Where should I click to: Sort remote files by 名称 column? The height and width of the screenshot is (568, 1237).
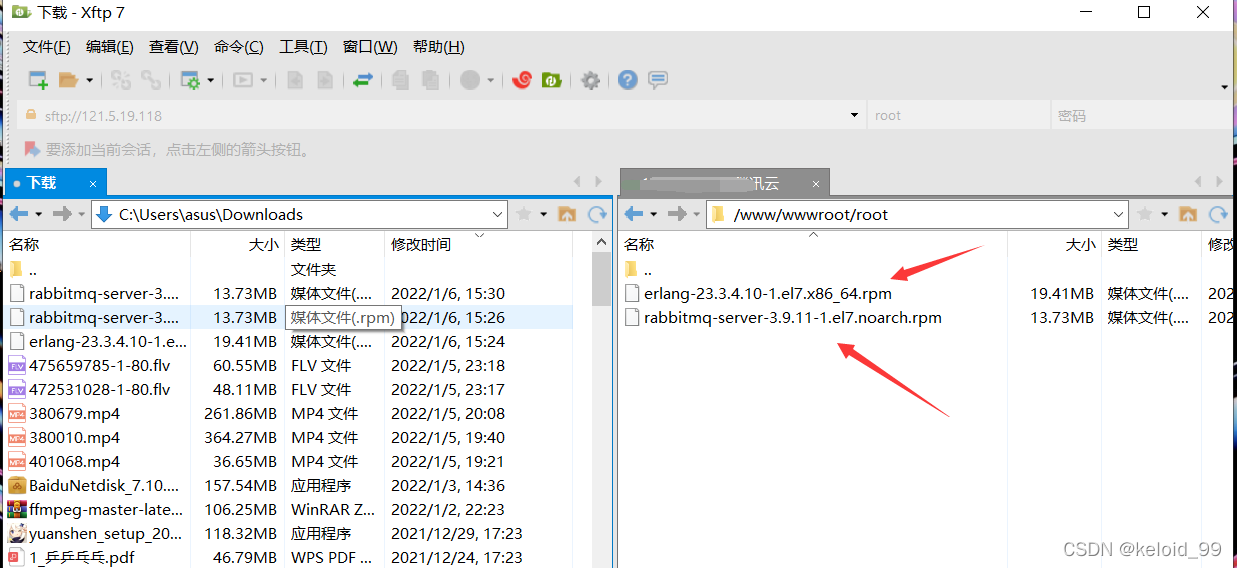click(x=812, y=244)
